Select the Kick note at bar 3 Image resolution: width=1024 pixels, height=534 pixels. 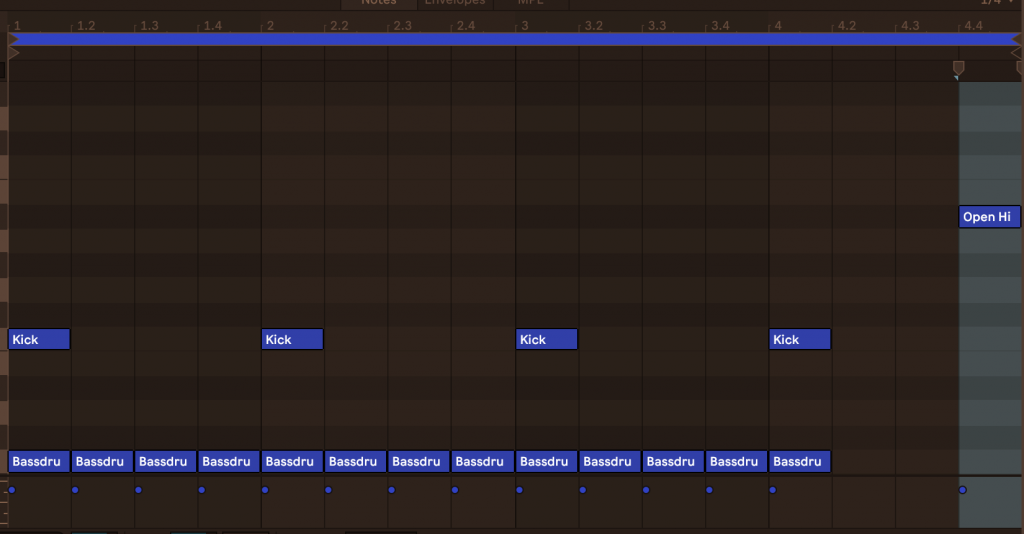pyautogui.click(x=546, y=340)
